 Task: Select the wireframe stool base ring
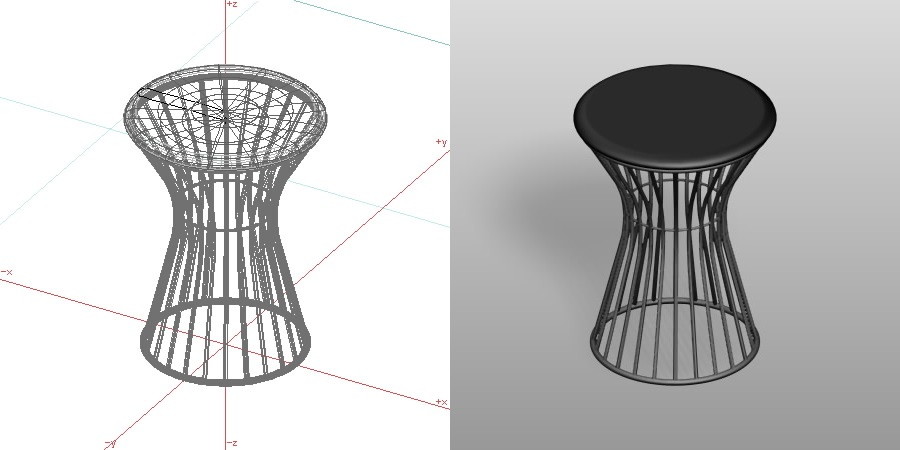click(x=226, y=342)
